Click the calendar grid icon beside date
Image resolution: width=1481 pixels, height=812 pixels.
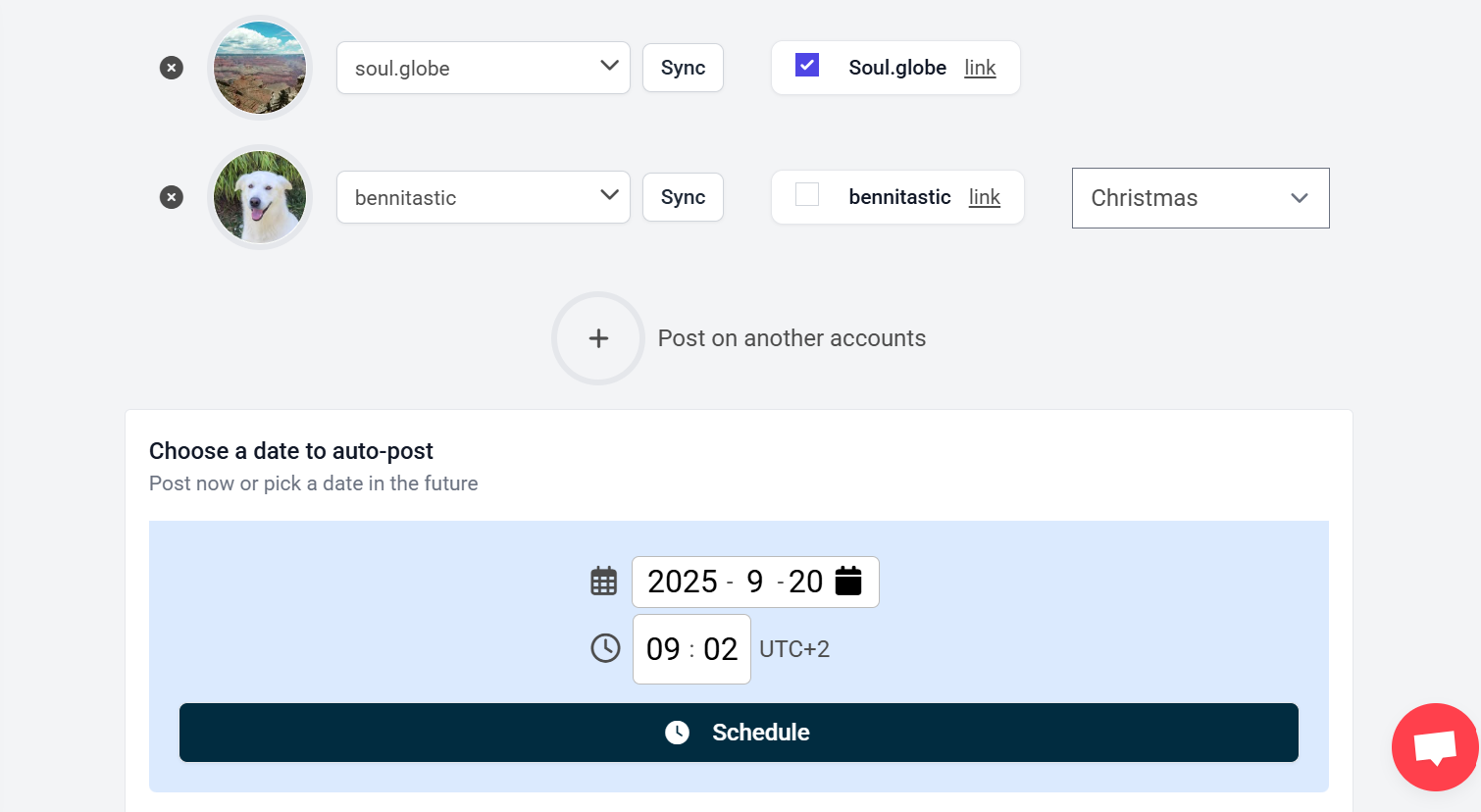click(x=604, y=582)
